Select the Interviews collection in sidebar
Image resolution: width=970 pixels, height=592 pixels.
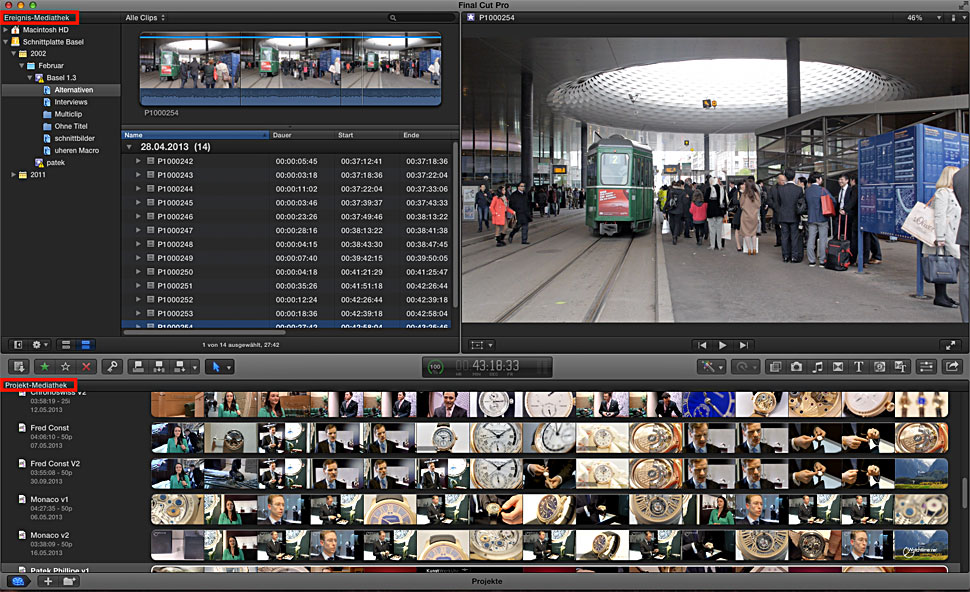pos(70,102)
